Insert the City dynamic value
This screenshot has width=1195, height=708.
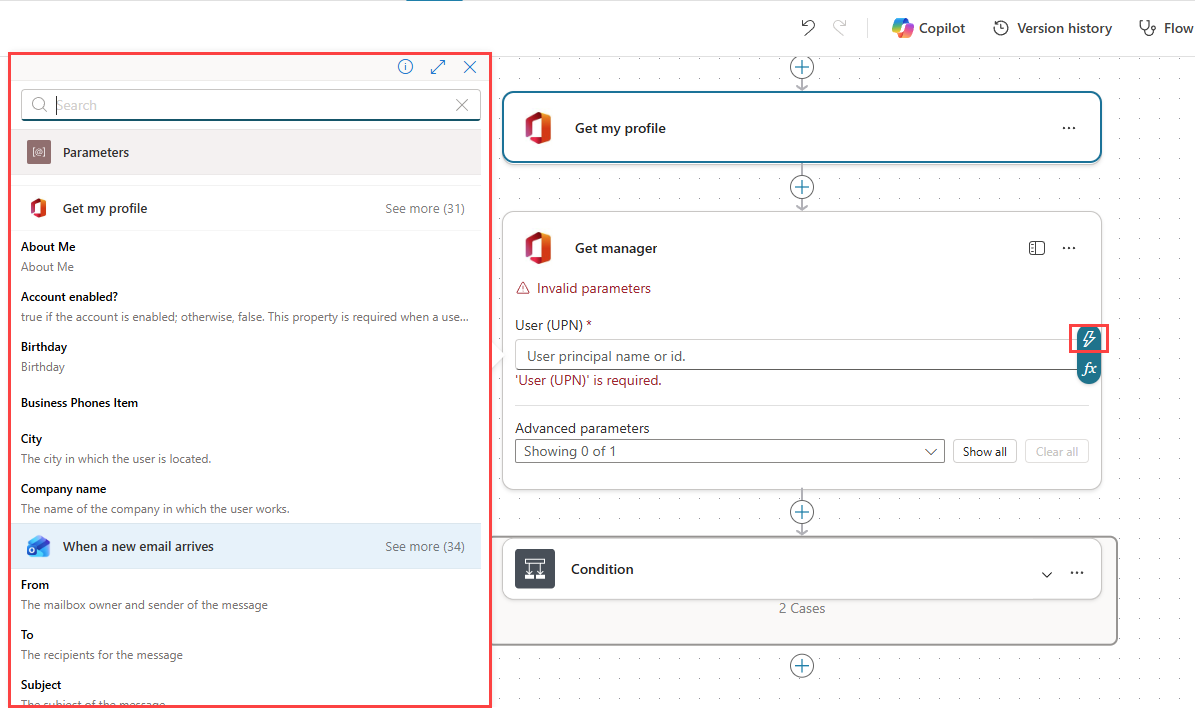[x=246, y=448]
